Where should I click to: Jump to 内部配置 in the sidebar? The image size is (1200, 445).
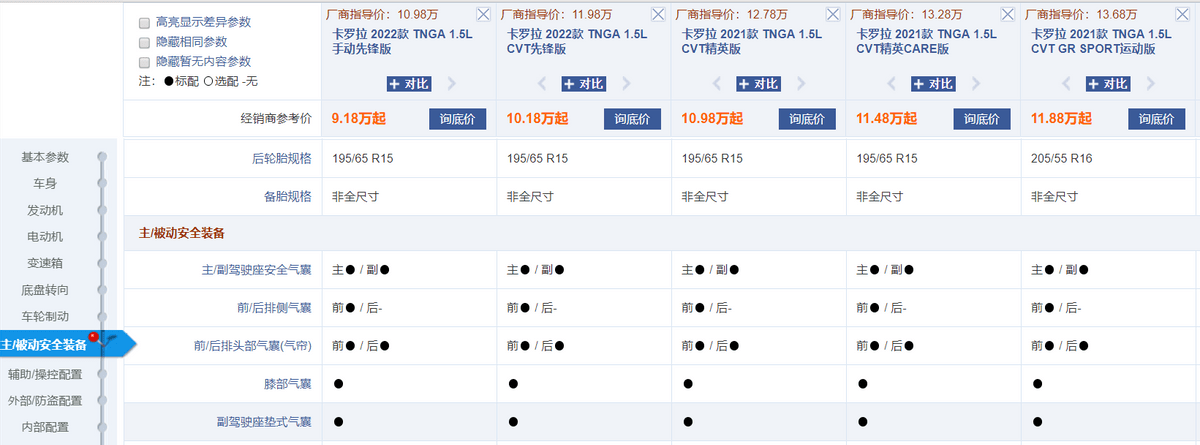46,427
